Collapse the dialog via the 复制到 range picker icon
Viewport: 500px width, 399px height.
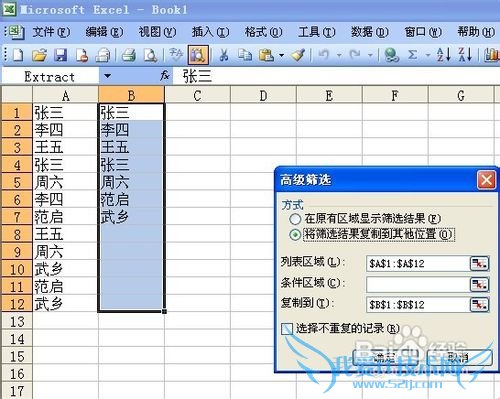pos(479,305)
